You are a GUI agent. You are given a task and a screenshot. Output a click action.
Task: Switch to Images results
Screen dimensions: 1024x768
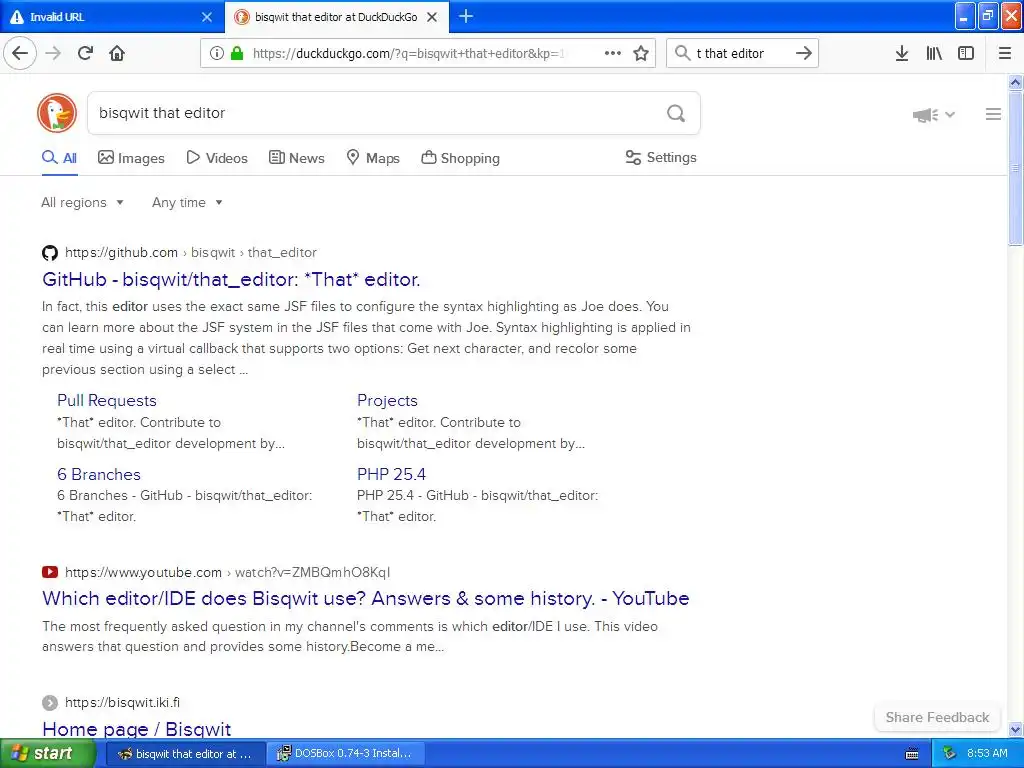point(131,158)
